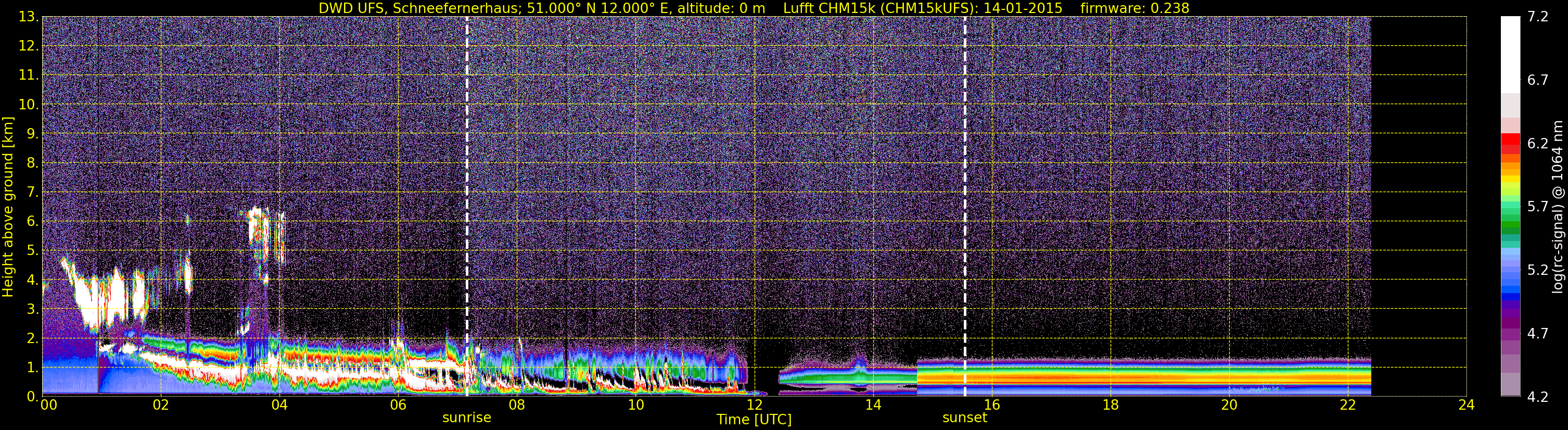
Task: Click the time axis tick '08'
Action: 517,406
